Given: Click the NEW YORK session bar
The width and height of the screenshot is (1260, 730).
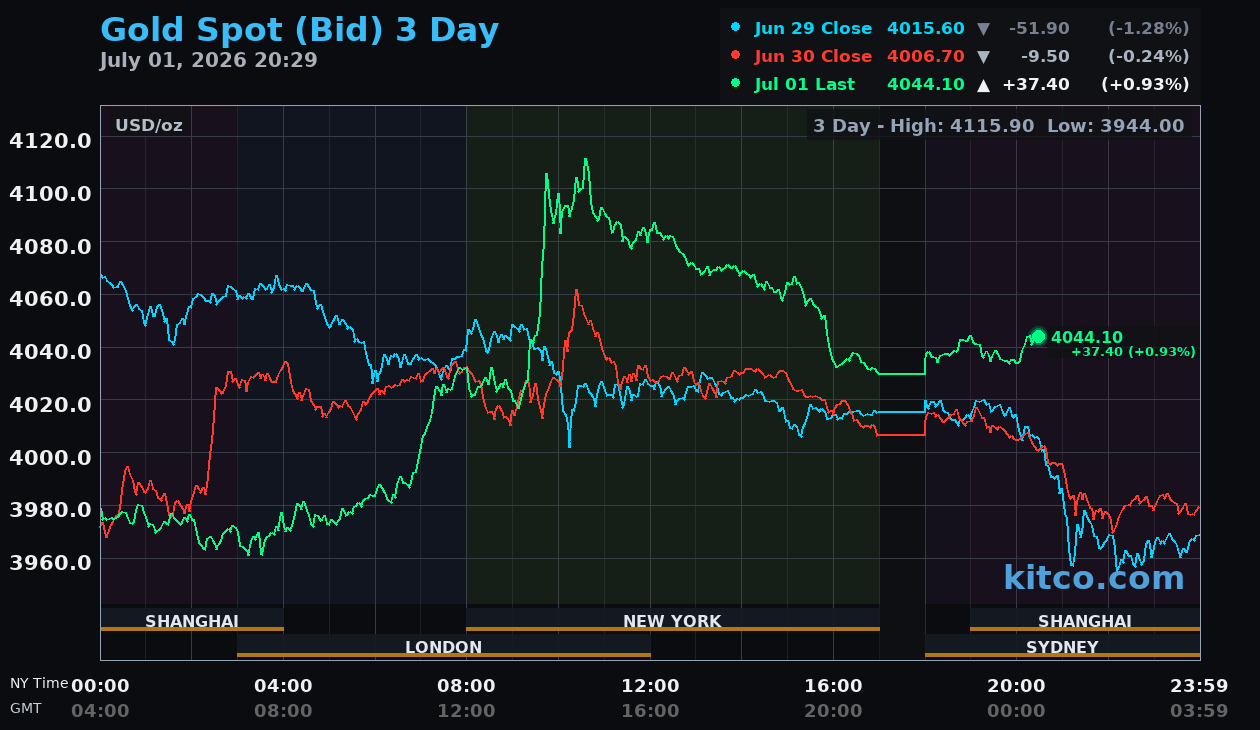Looking at the screenshot, I should click(x=673, y=621).
